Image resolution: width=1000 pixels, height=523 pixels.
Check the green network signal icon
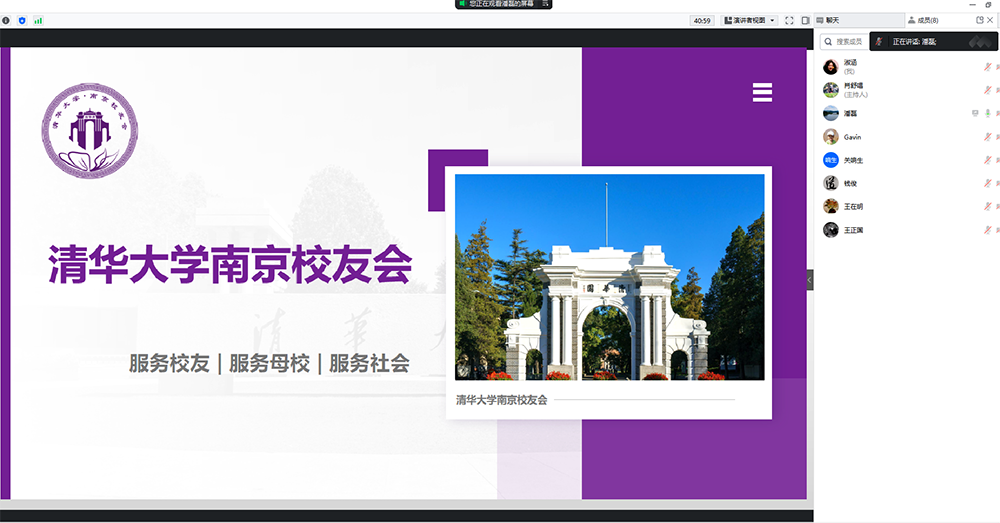(x=38, y=20)
